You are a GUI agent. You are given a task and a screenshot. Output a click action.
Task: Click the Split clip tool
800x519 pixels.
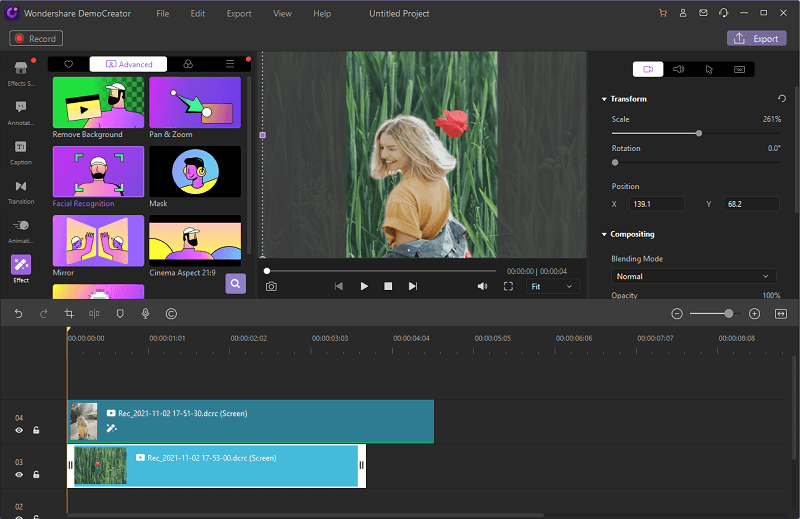coord(94,313)
